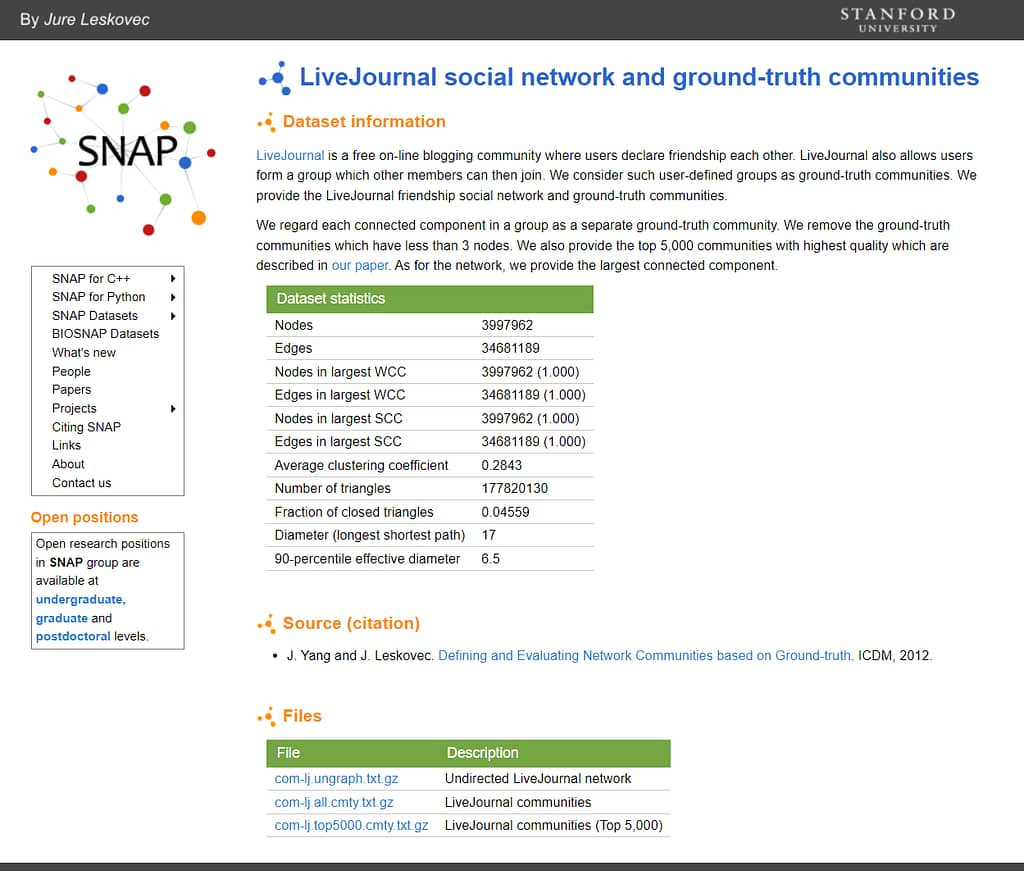Click orange icon next to Dataset information
The image size is (1024, 871).
pyautogui.click(x=266, y=122)
